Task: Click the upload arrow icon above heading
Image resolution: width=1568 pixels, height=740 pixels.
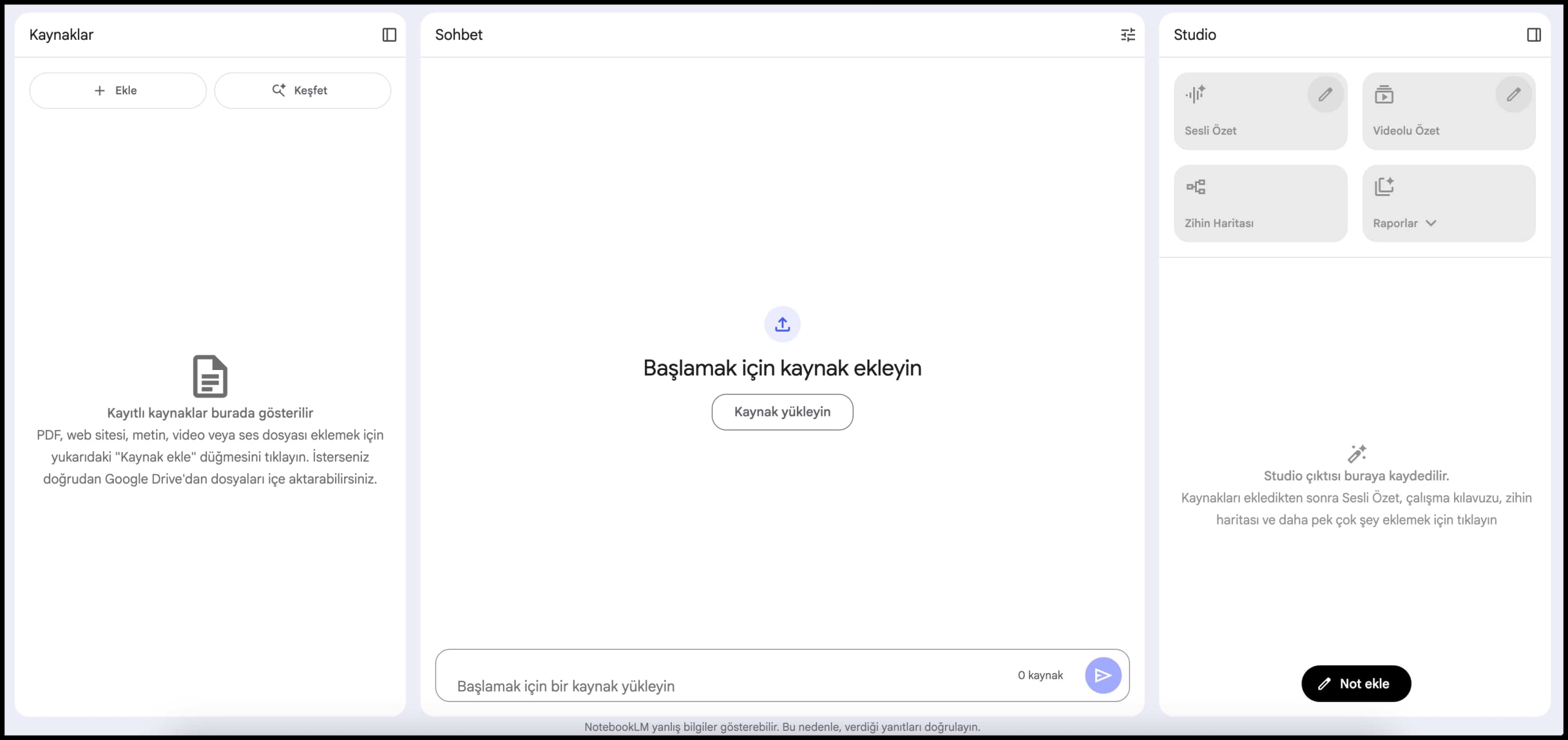Action: 782,324
